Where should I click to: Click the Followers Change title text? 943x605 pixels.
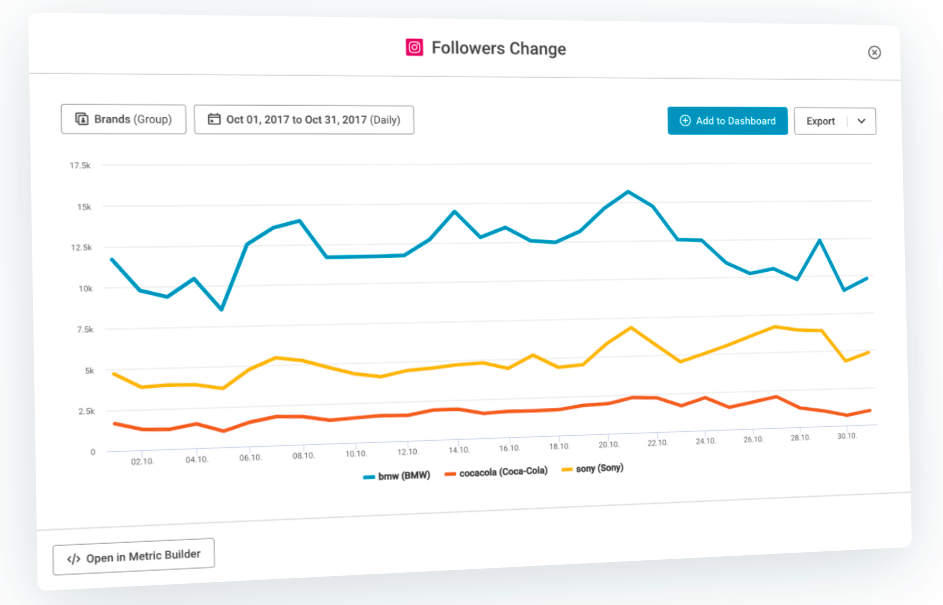tap(499, 48)
